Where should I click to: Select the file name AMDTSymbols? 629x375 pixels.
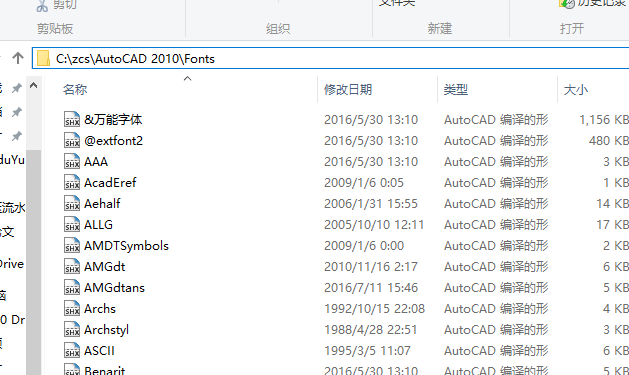126,245
